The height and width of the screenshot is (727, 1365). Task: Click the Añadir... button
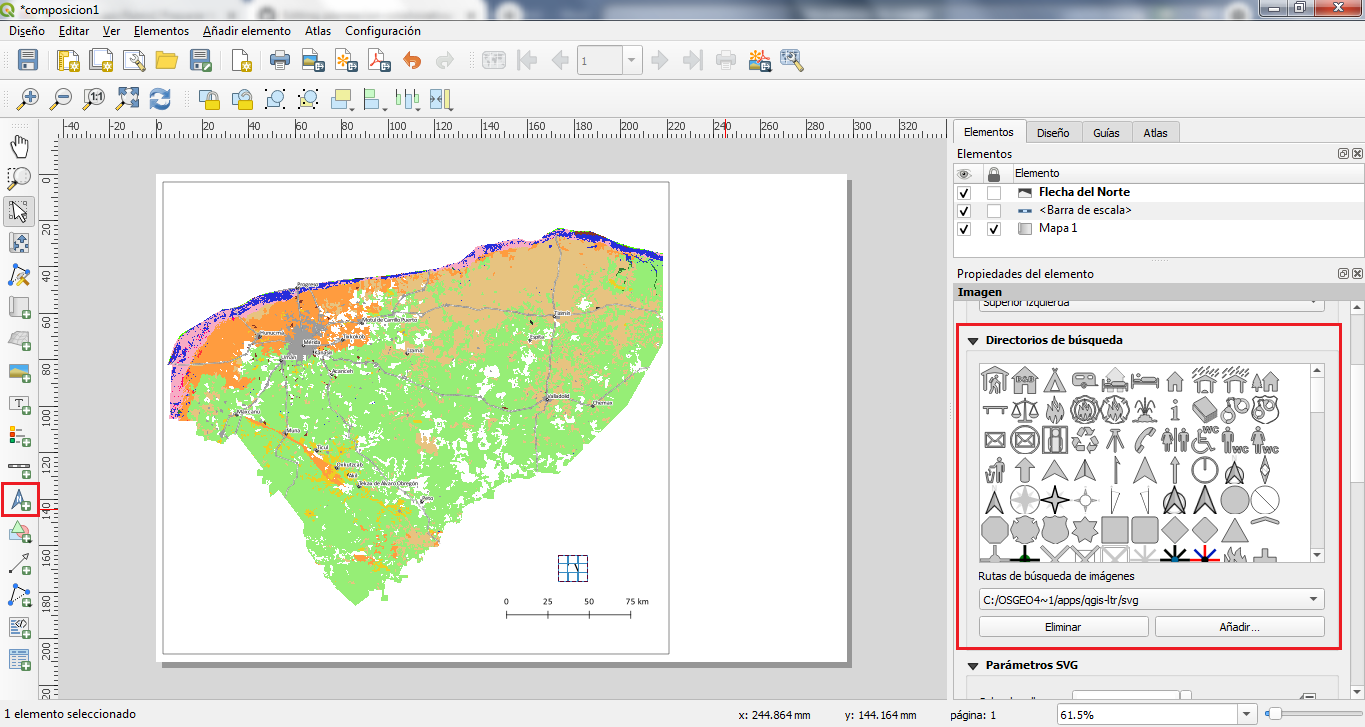tap(1240, 627)
